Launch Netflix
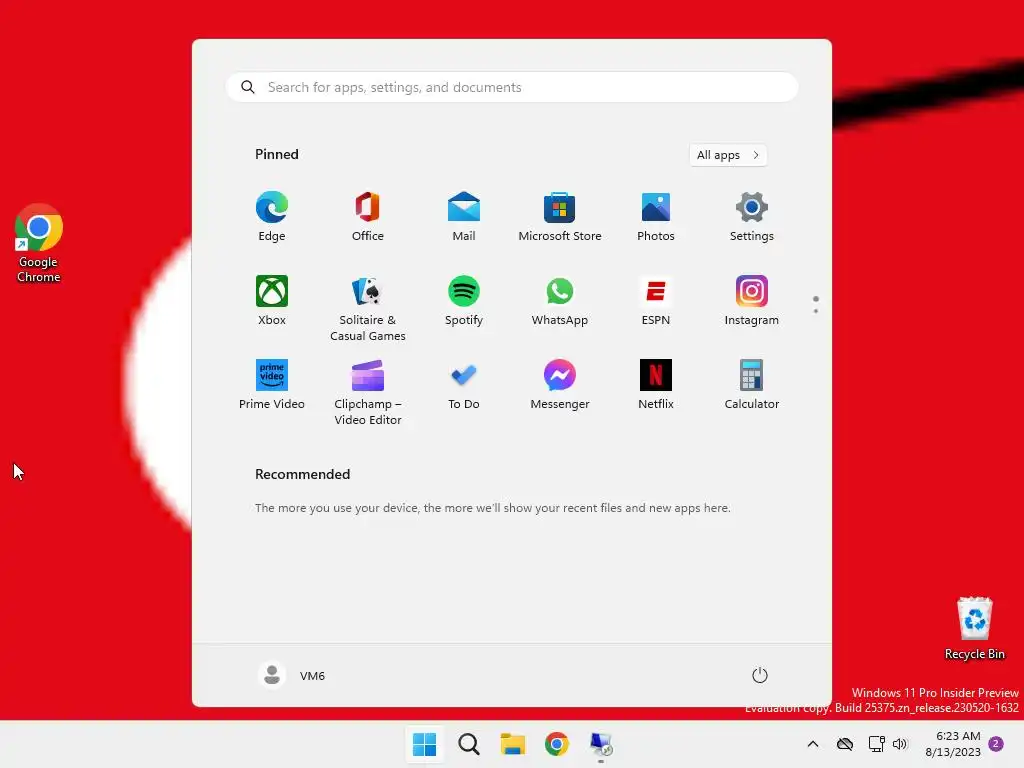Viewport: 1024px width, 768px height. [x=656, y=385]
